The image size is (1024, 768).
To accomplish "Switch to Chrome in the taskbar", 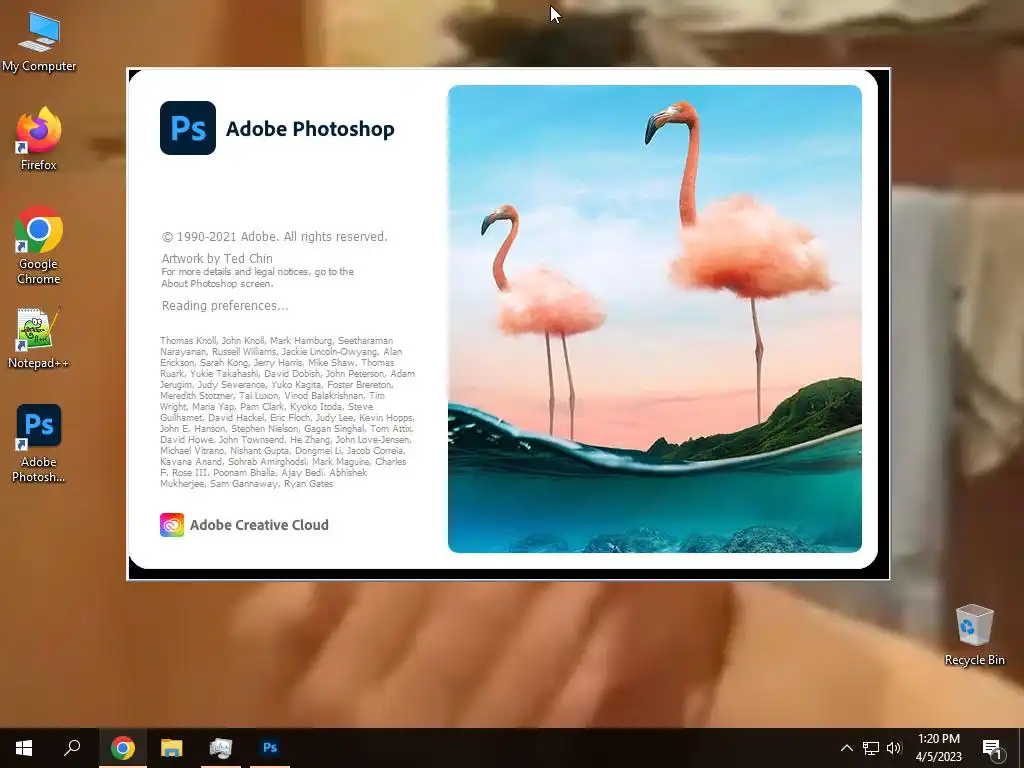I will [123, 748].
